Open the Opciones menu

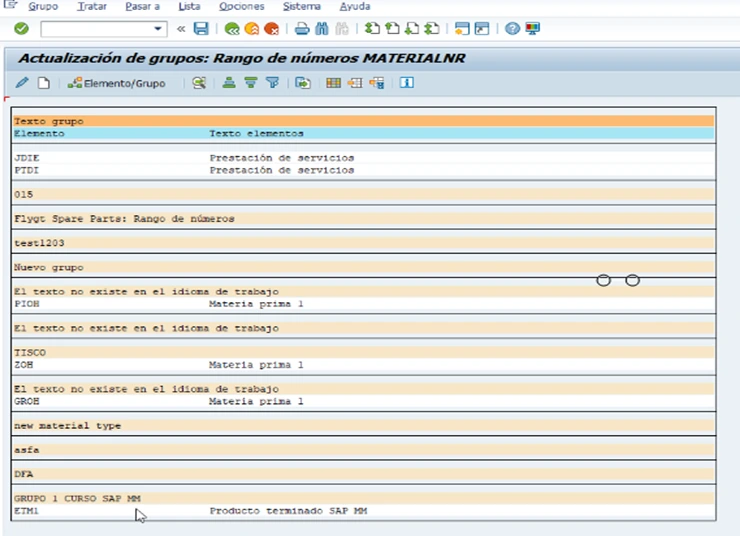241,6
